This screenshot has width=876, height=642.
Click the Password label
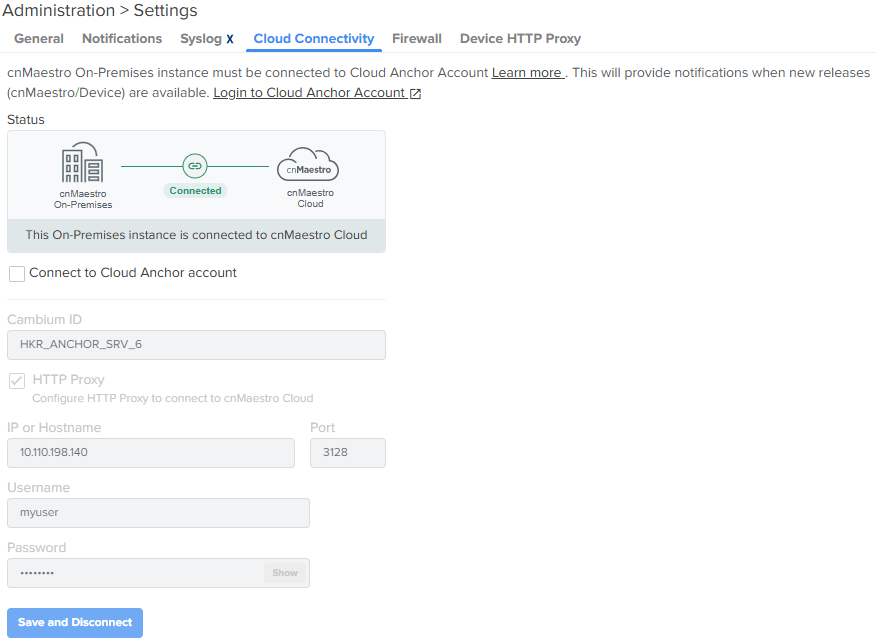pyautogui.click(x=36, y=548)
